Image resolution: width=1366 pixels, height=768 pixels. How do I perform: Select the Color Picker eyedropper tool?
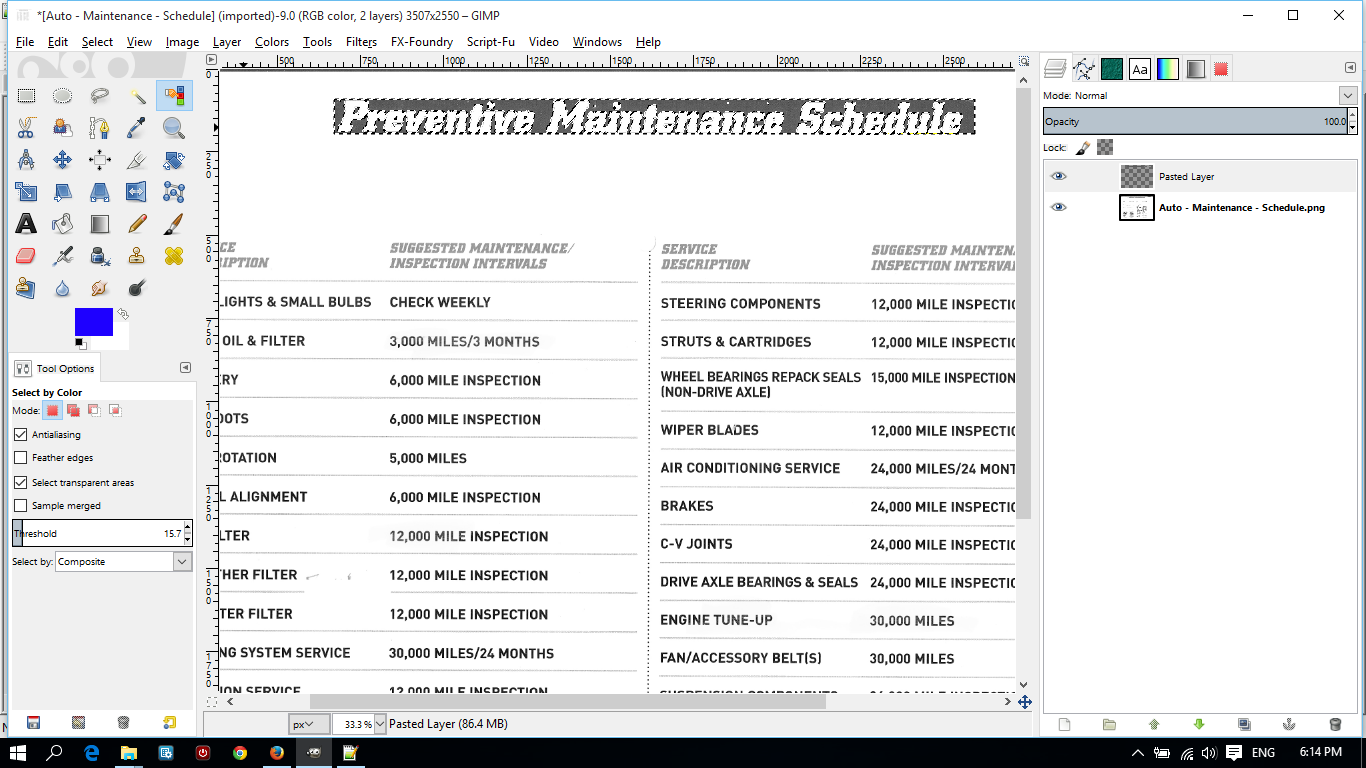(x=137, y=128)
